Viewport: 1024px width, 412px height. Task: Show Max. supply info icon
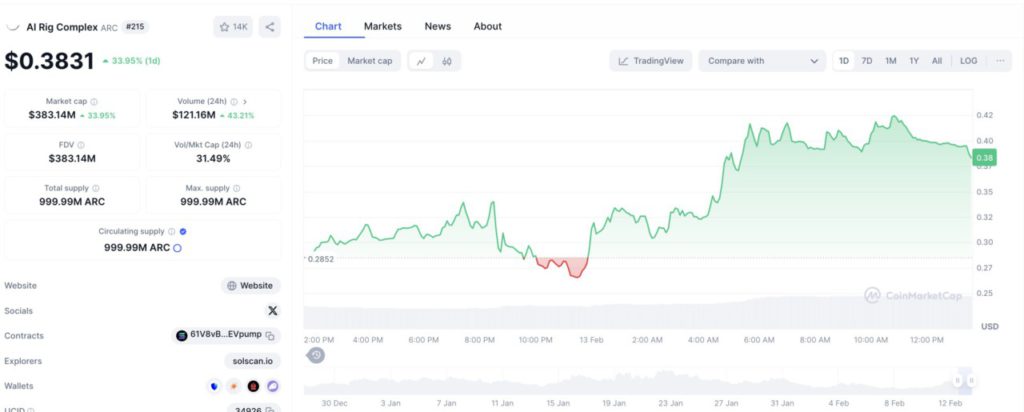click(236, 188)
